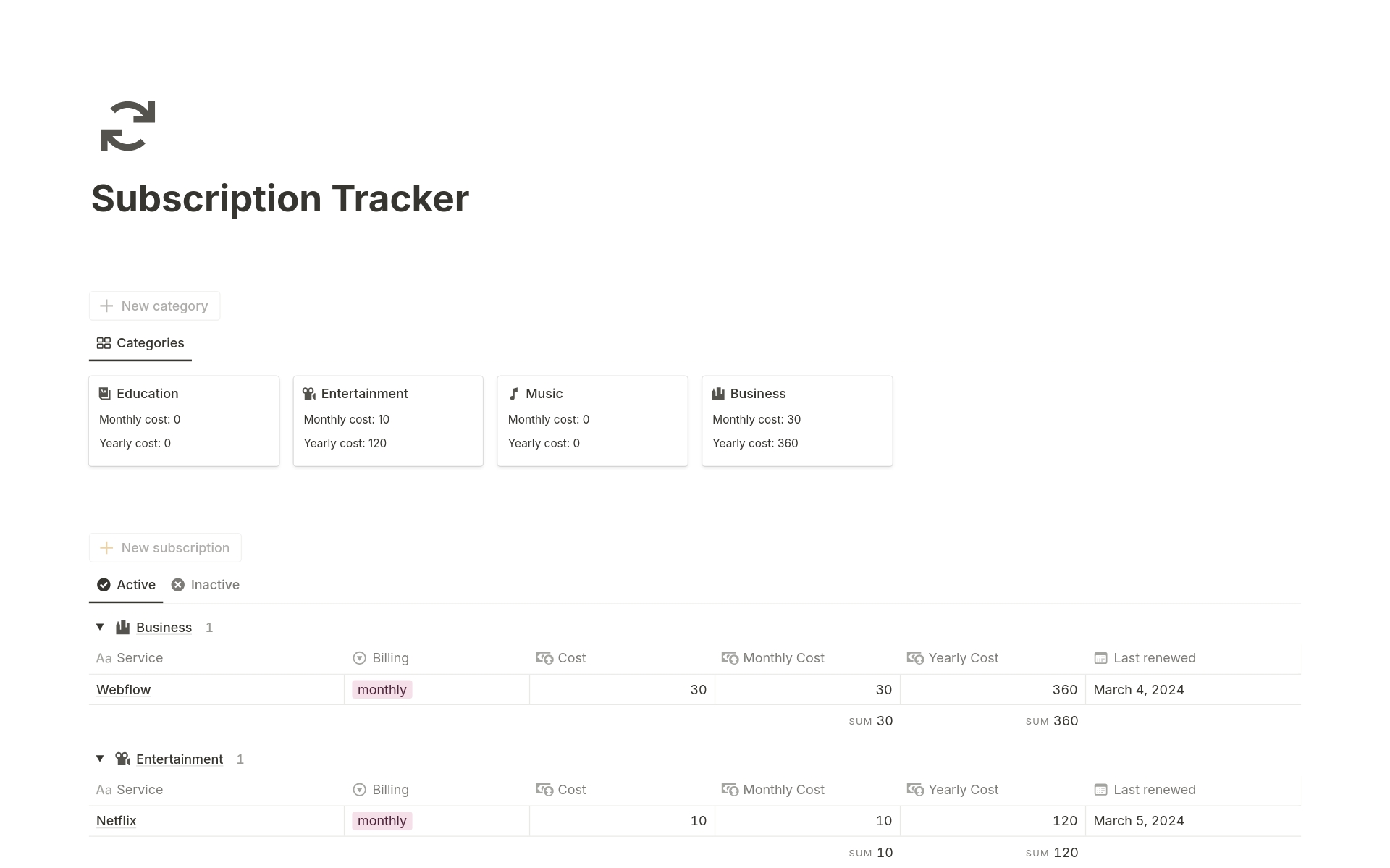Toggle to the Inactive subscriptions tab

tap(204, 584)
